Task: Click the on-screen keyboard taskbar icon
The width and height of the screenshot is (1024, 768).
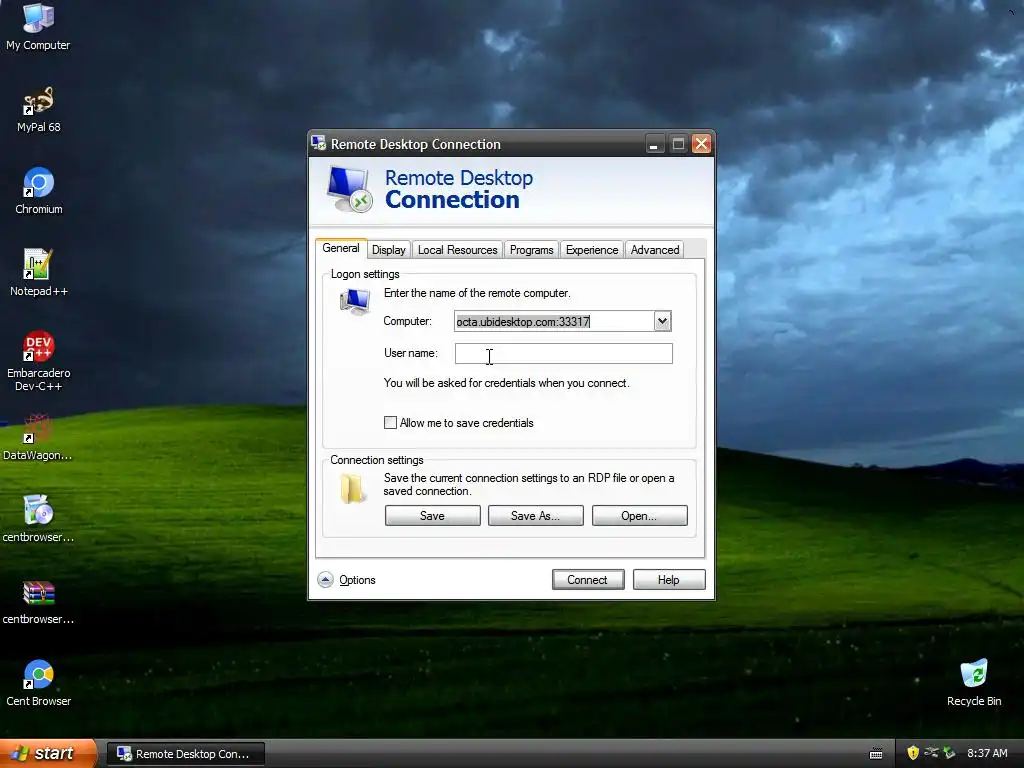Action: (876, 754)
